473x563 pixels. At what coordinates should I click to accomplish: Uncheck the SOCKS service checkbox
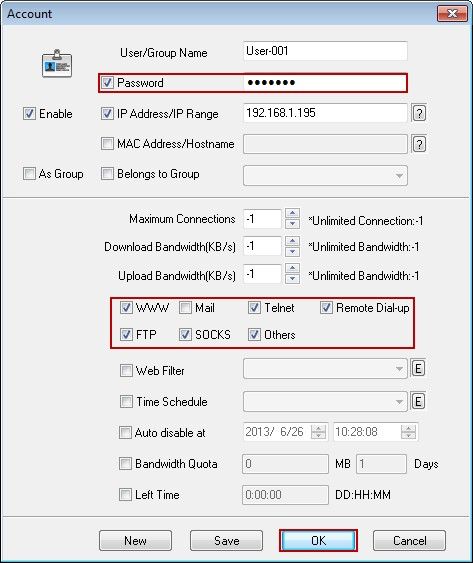click(x=185, y=335)
